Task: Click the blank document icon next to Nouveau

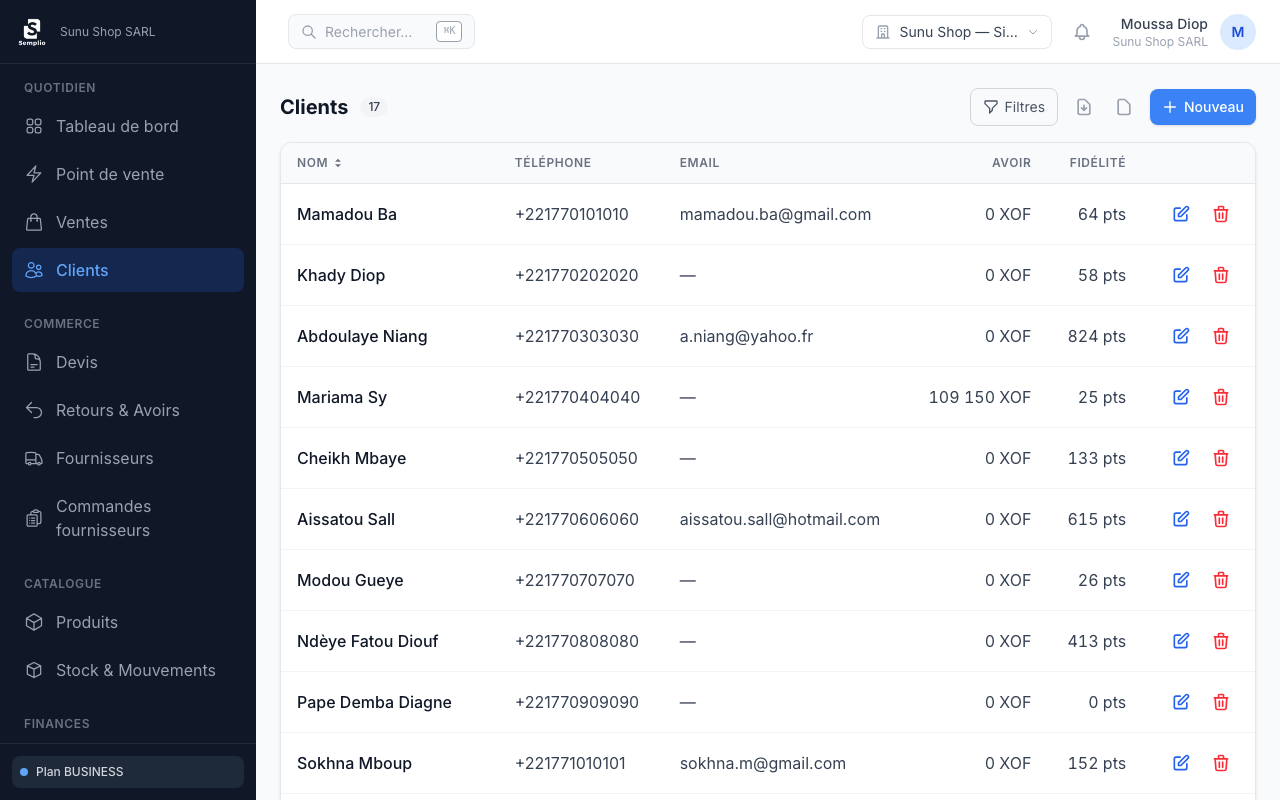Action: coord(1124,107)
